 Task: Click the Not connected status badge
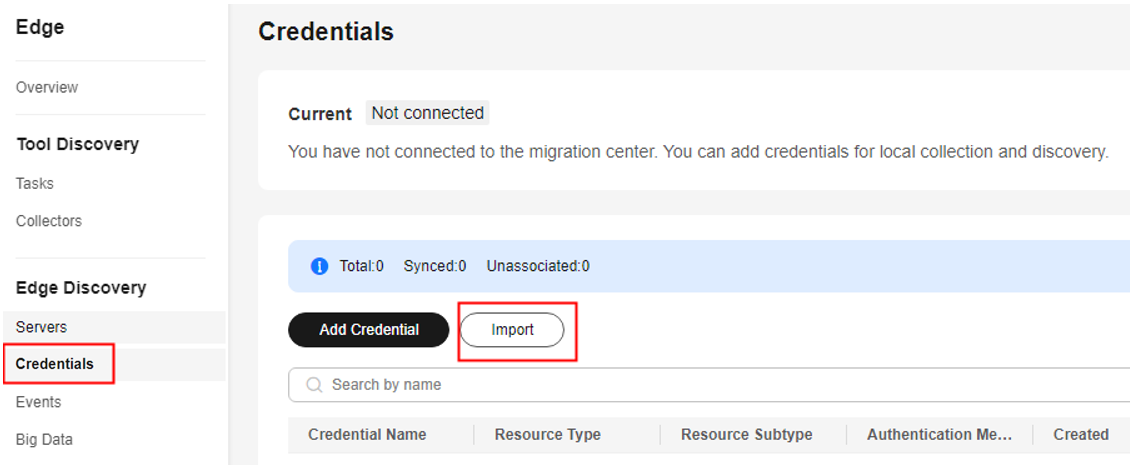(427, 113)
